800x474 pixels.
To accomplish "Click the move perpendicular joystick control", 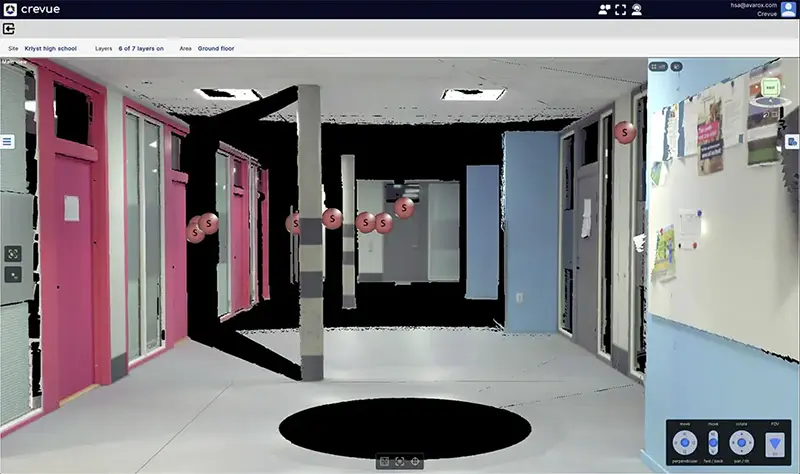I will click(685, 442).
